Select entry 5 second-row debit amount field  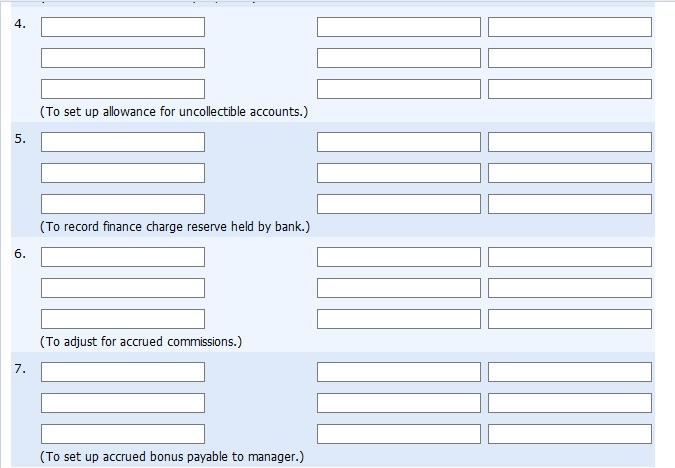point(399,173)
